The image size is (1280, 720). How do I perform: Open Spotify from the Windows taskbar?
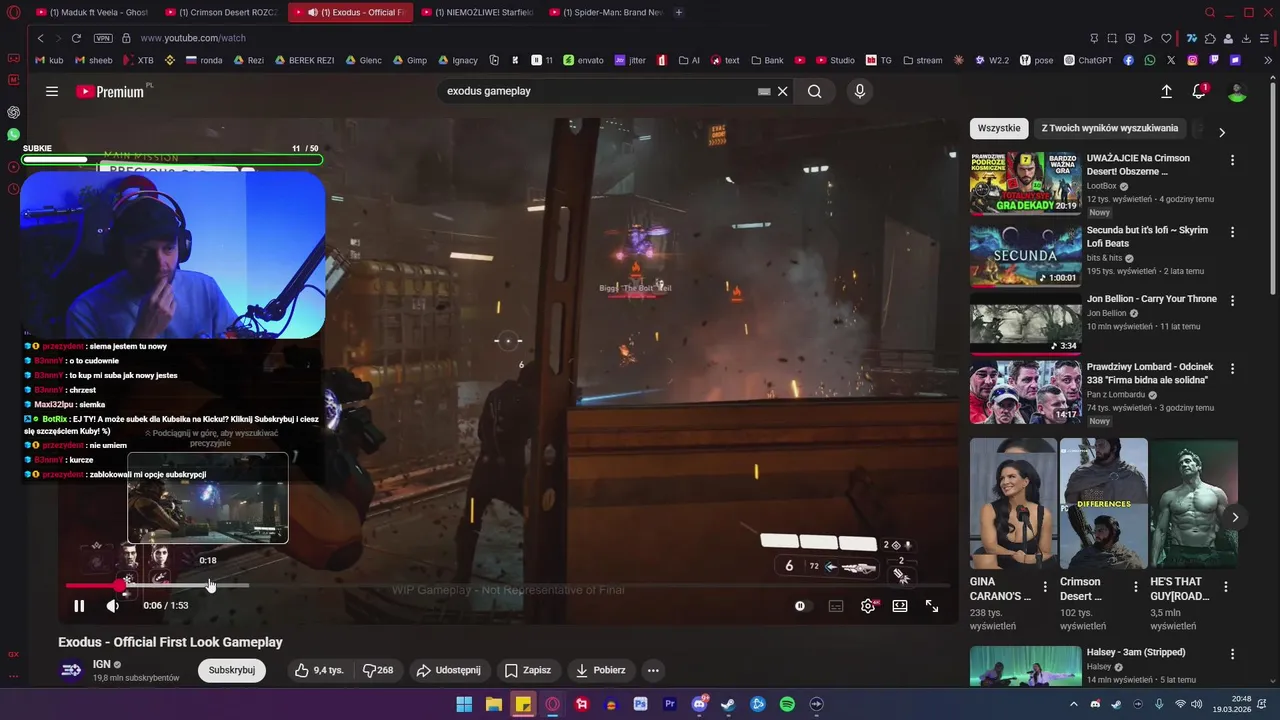point(787,704)
